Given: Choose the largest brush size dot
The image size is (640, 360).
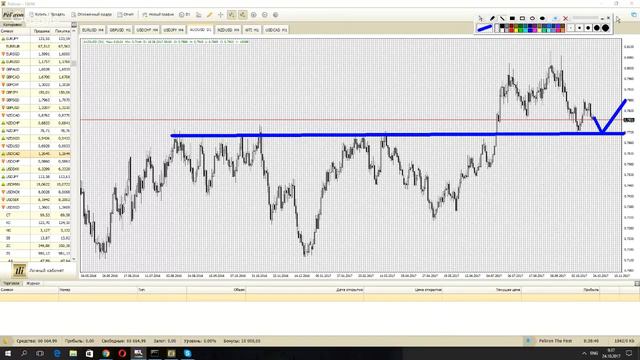Looking at the screenshot, I should [x=605, y=28].
